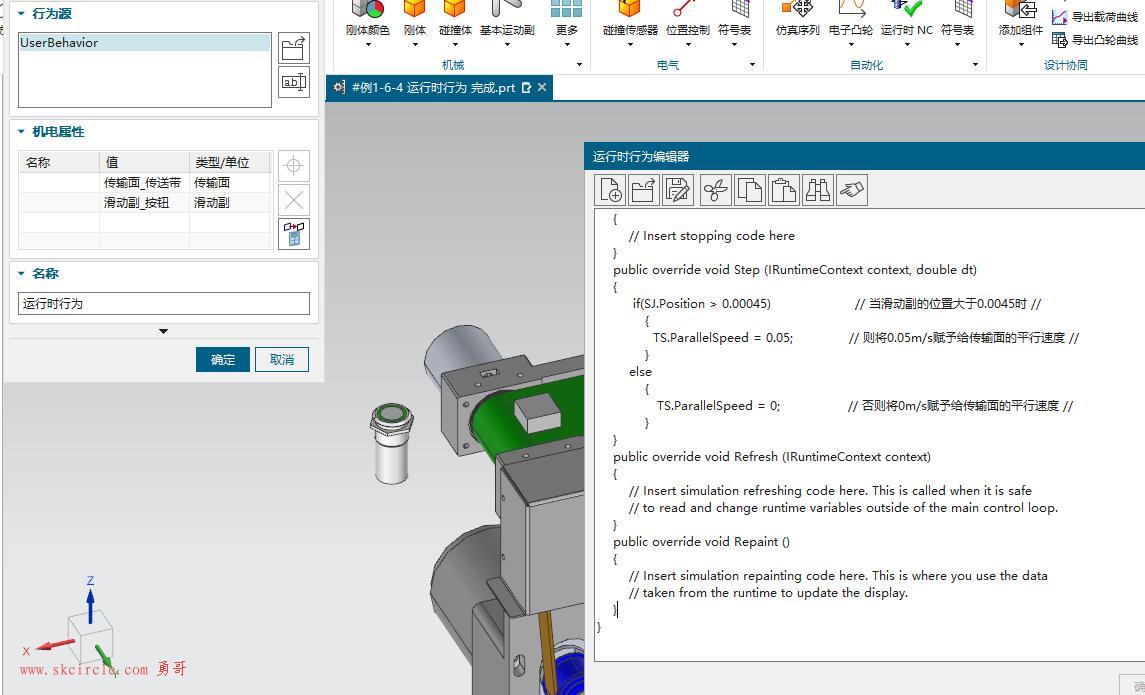
Task: Click the 值 column header
Action: 144,162
